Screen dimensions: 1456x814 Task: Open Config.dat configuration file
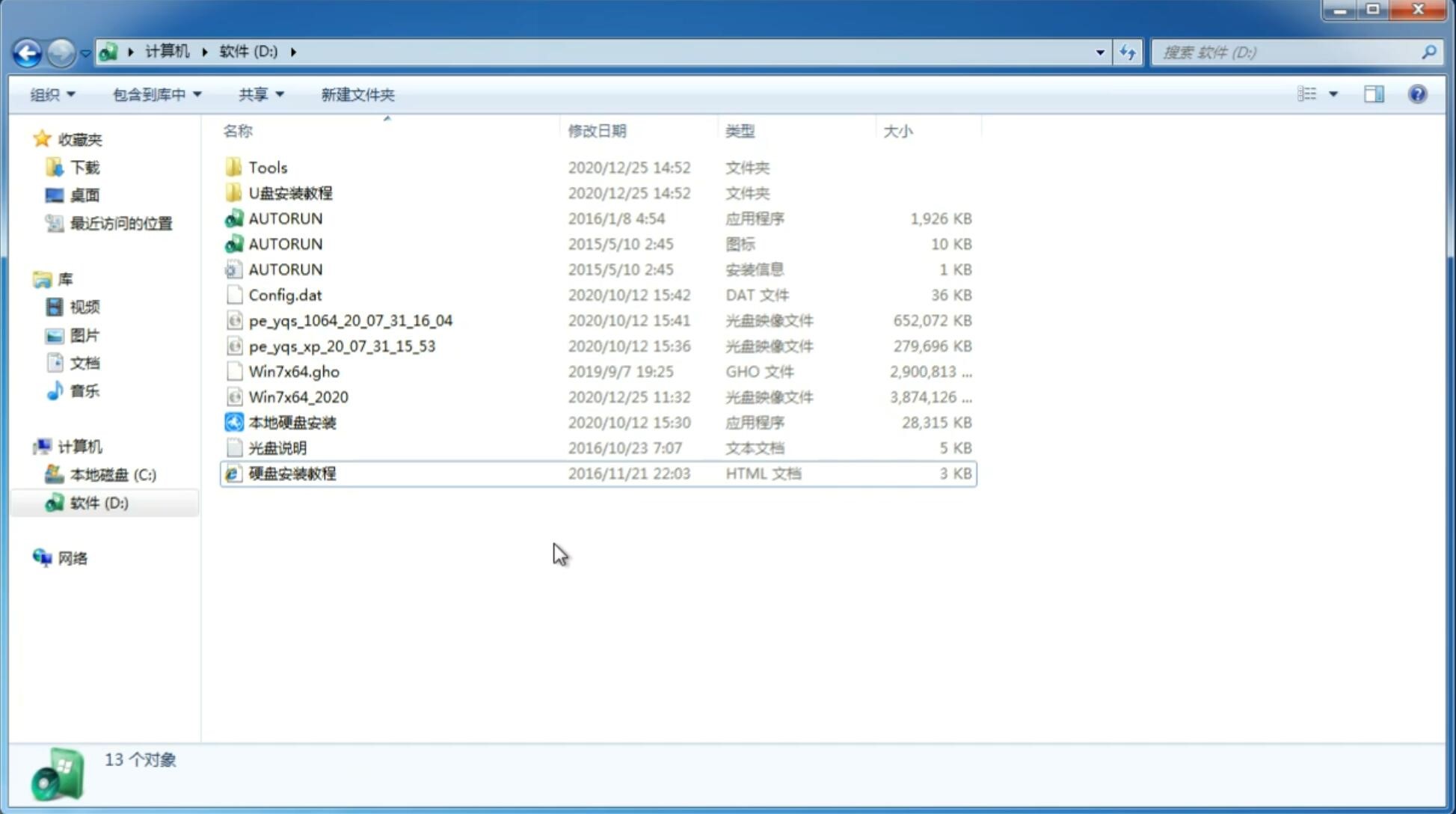286,294
